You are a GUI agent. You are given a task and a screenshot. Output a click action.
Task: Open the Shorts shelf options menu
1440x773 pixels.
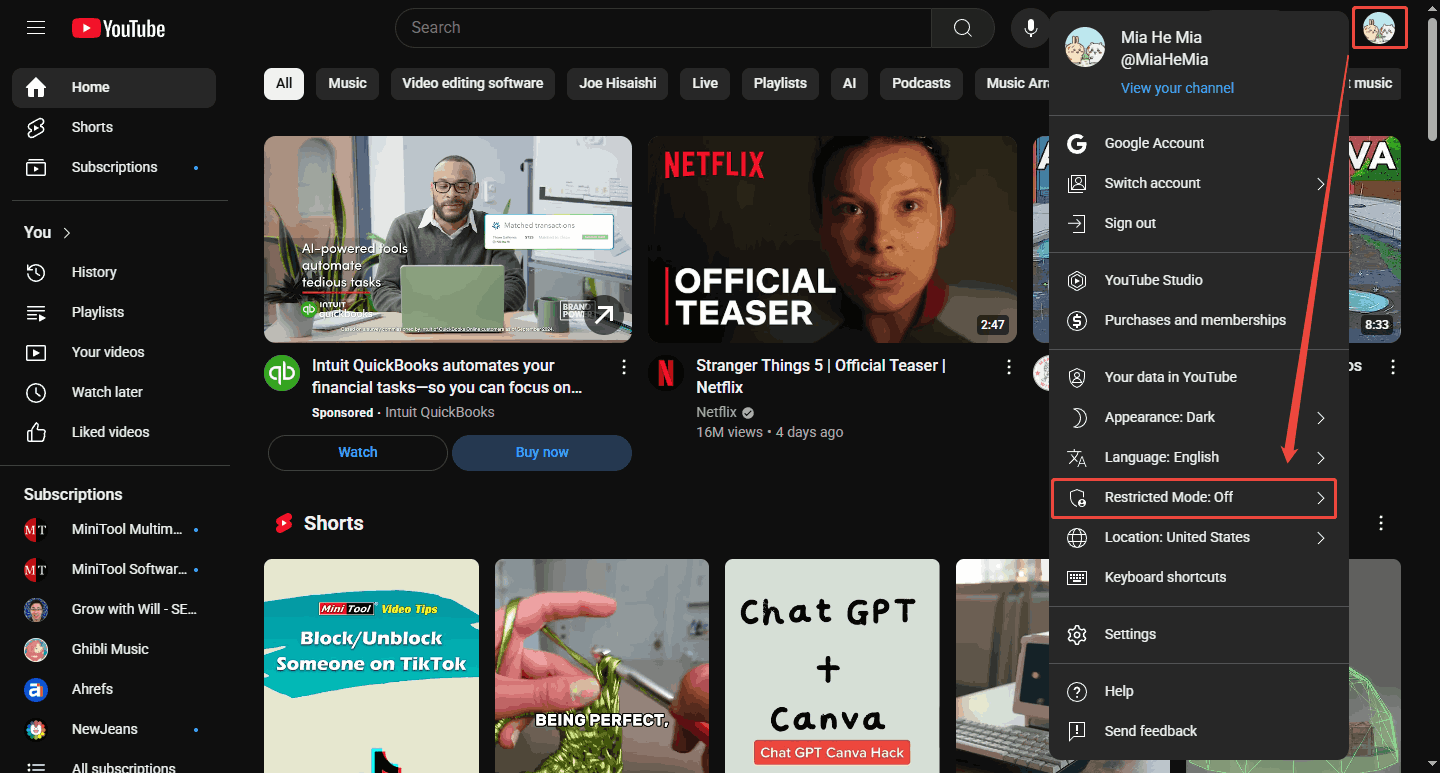1381,523
